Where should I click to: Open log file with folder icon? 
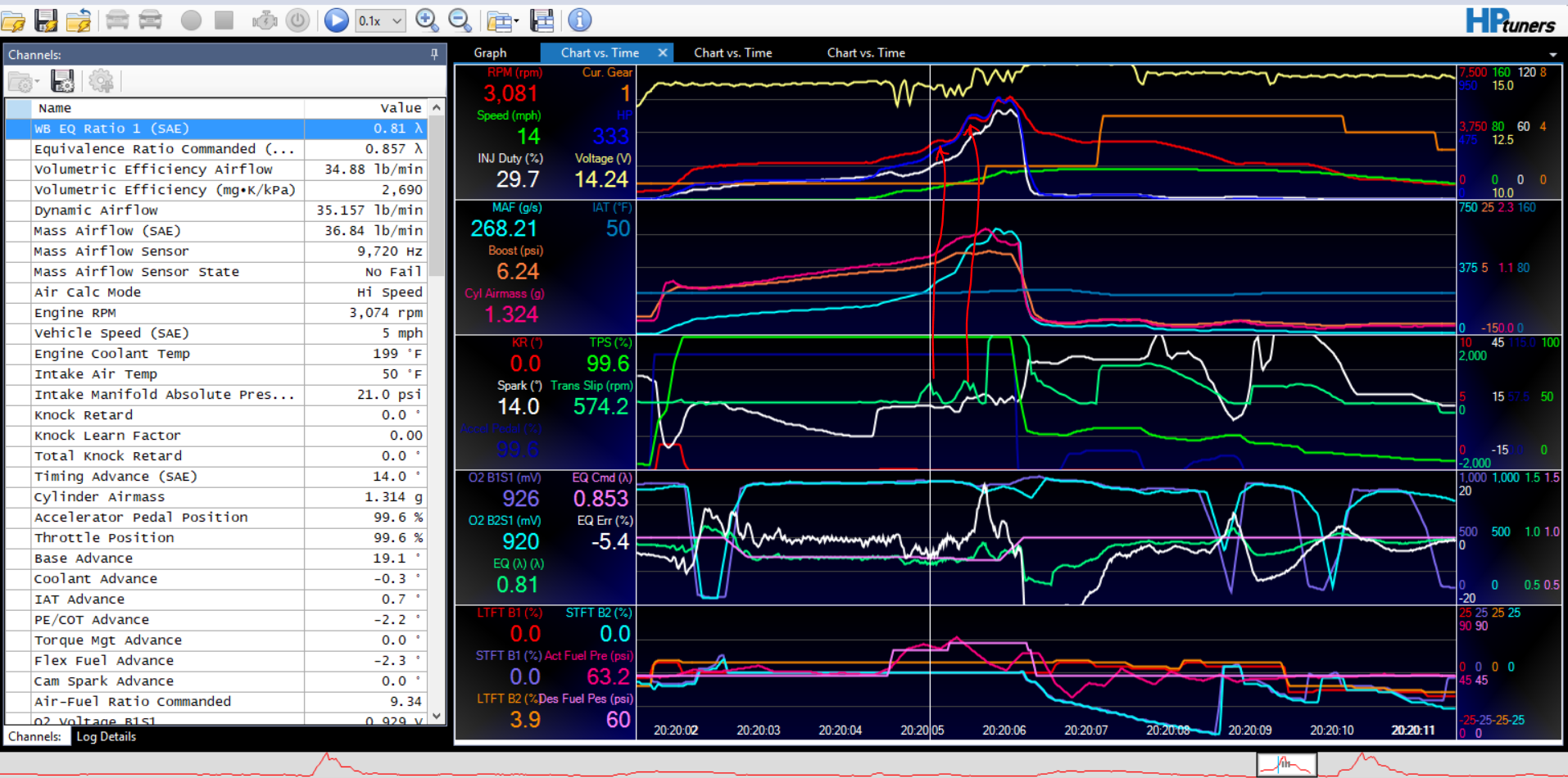click(x=14, y=20)
